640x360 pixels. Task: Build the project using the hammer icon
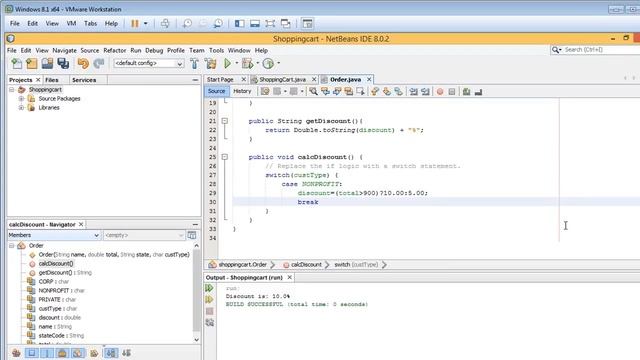click(194, 63)
